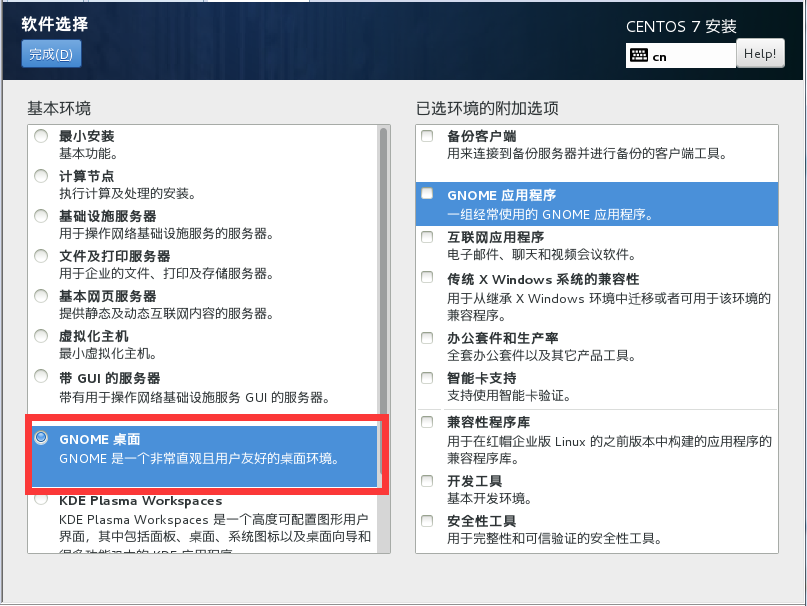Click the keyboard layout icon beside cn
This screenshot has height=606, width=807.
click(639, 56)
